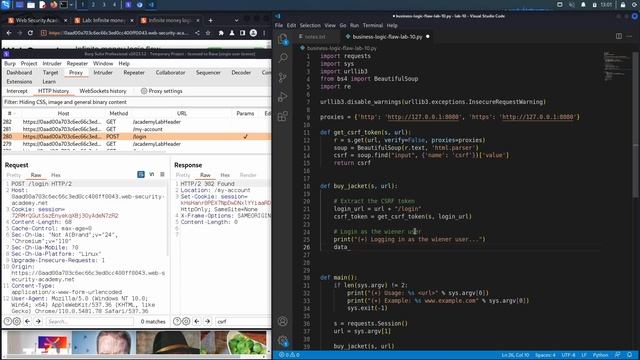Open the browser tab list chevron
Viewport: 640px width, 360px height.
pyautogui.click(x=236, y=20)
